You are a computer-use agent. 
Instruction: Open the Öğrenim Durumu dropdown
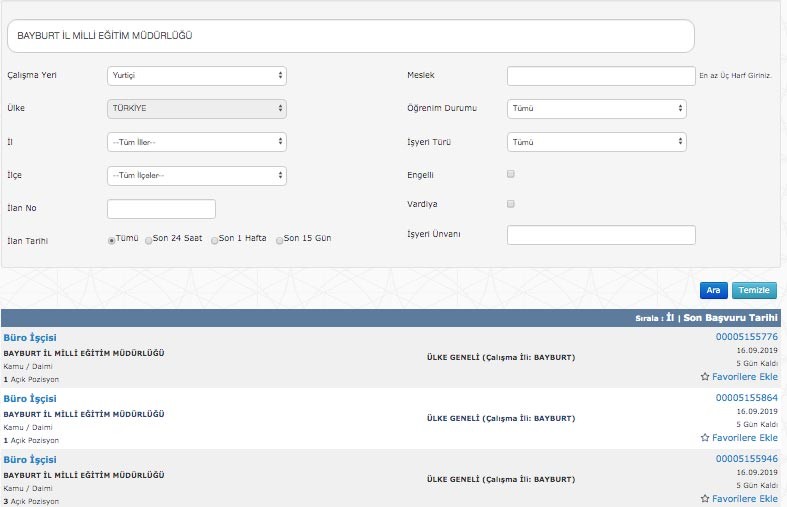pyautogui.click(x=596, y=108)
